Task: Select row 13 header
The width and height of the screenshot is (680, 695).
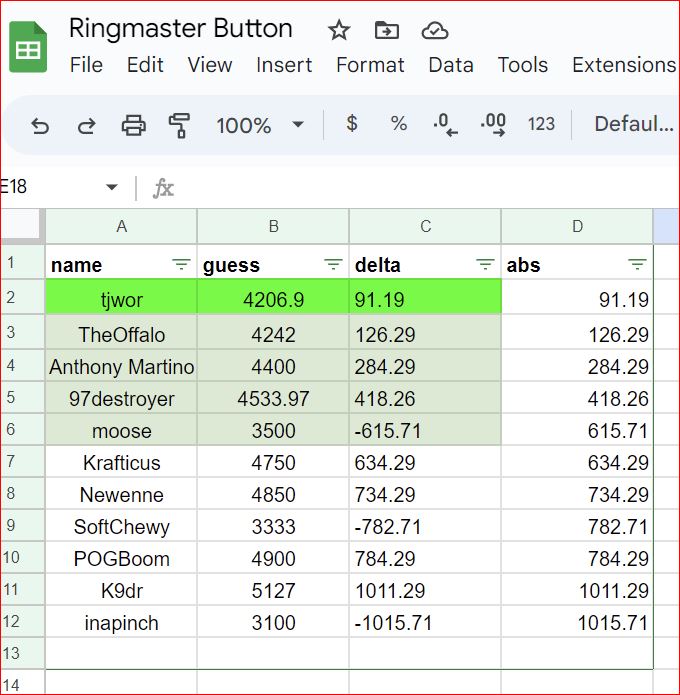Action: click(x=22, y=653)
